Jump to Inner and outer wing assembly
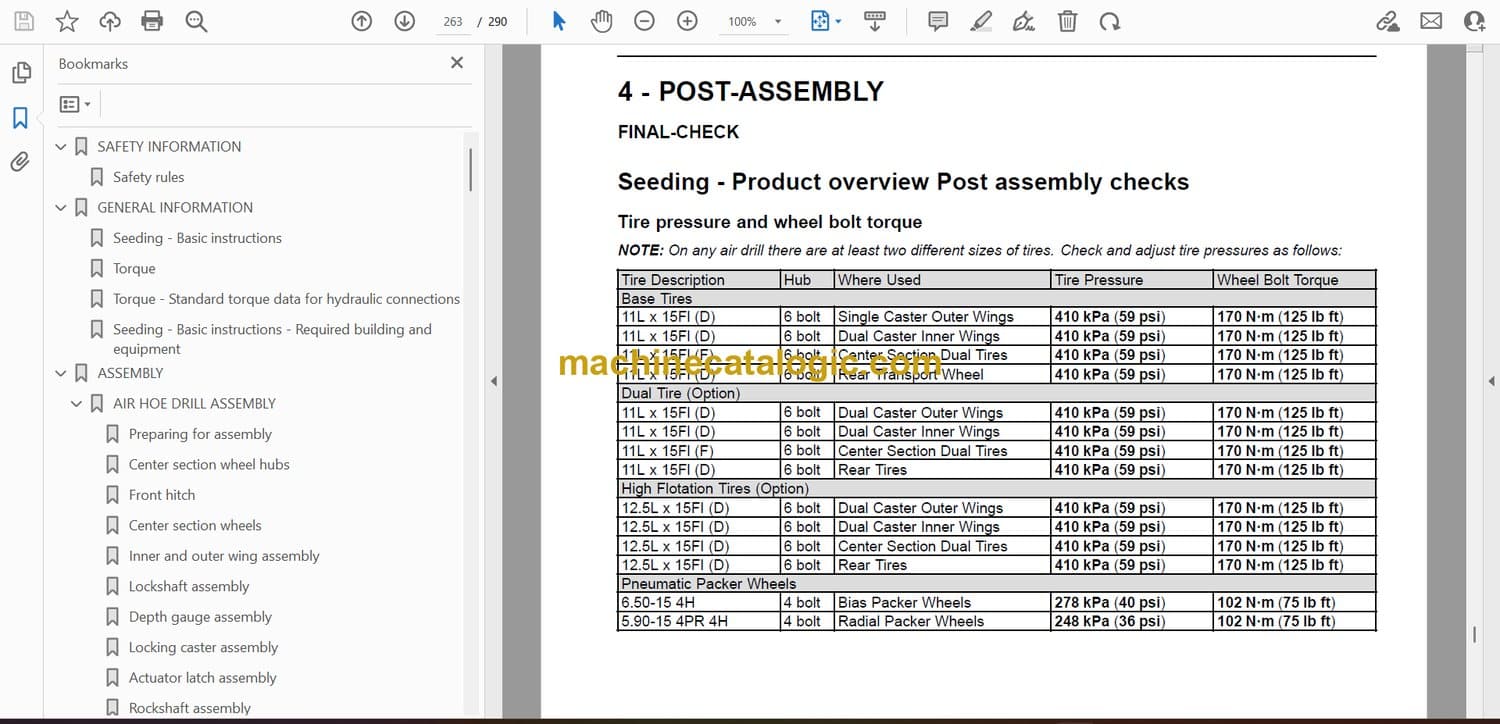This screenshot has width=1500, height=724. 224,556
